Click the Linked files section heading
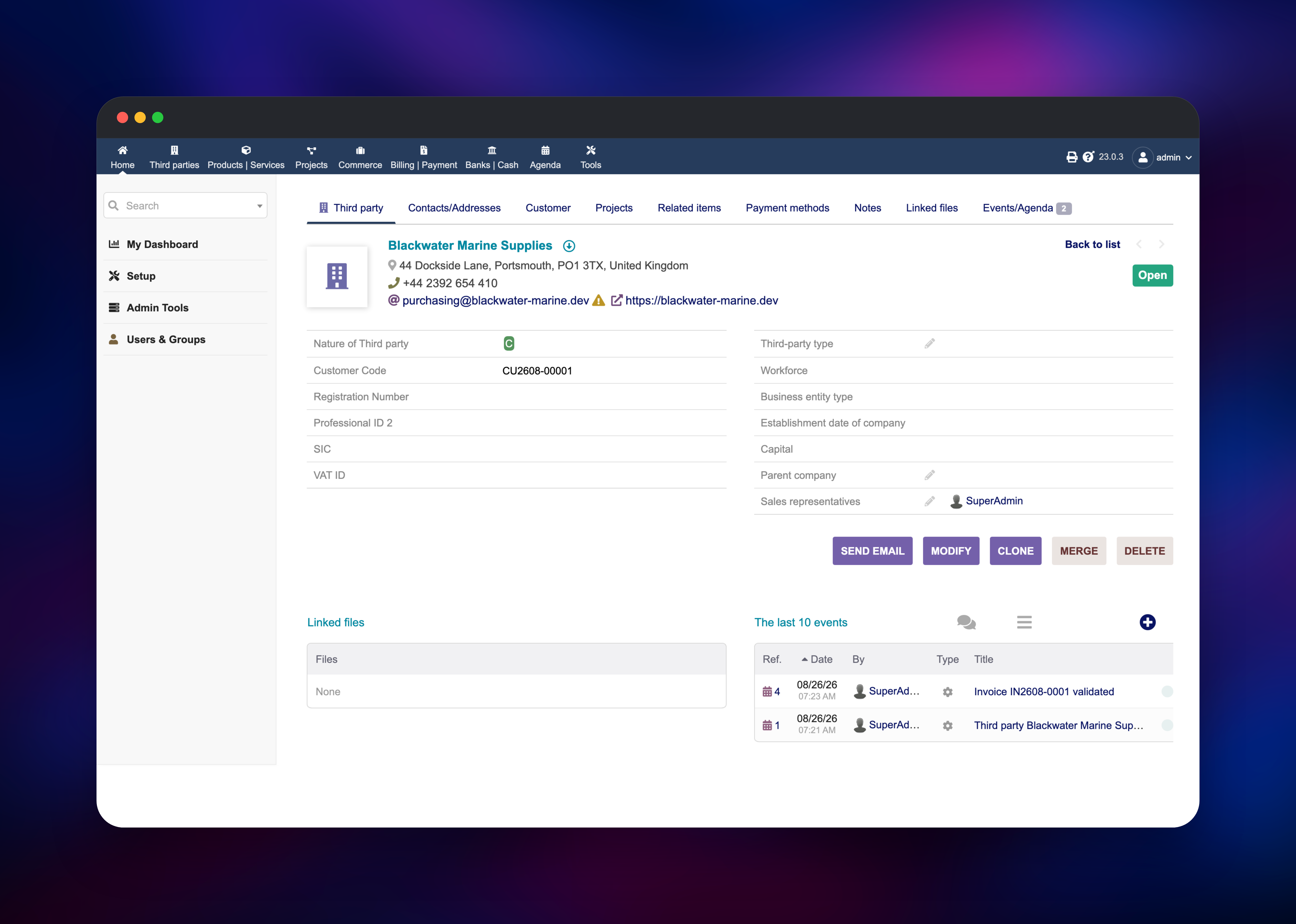The width and height of the screenshot is (1296, 924). pyautogui.click(x=336, y=622)
